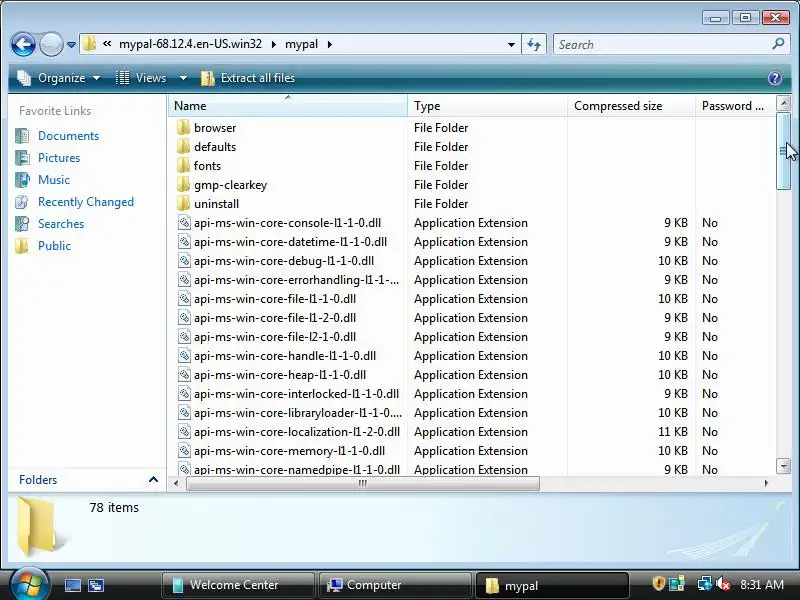Select api-ms-win-core-interlocked-l1-1-0.dll
This screenshot has height=600, width=800.
(296, 394)
